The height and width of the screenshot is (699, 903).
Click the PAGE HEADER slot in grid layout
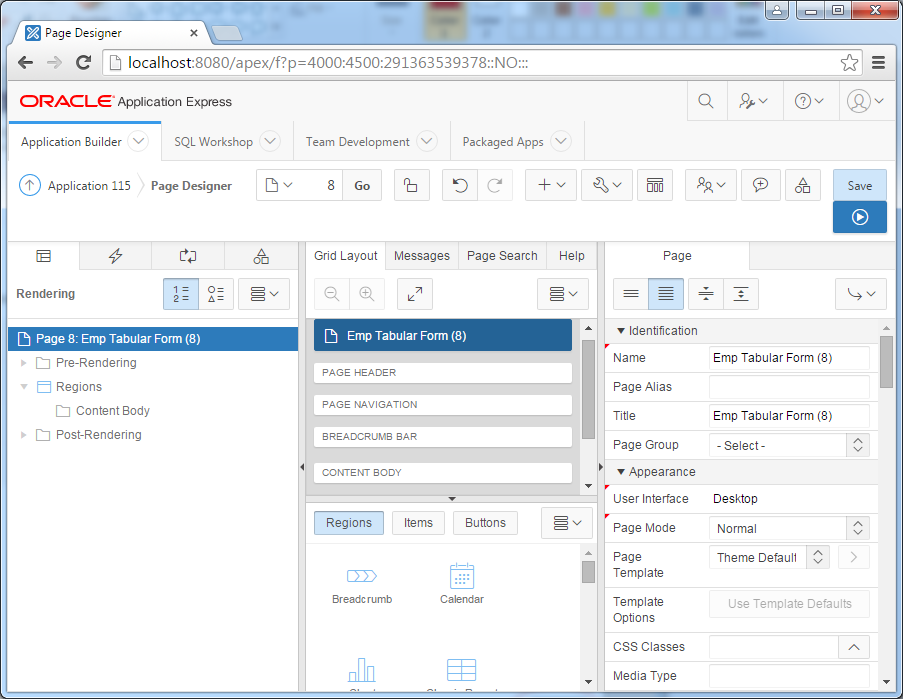click(x=442, y=373)
